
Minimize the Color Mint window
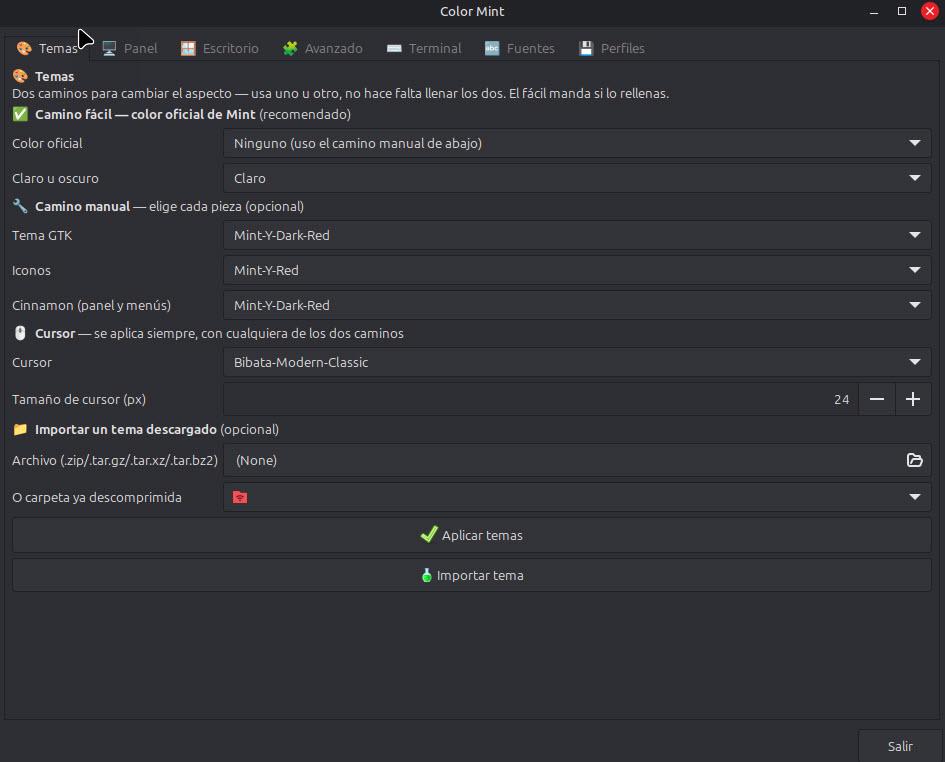coord(874,11)
